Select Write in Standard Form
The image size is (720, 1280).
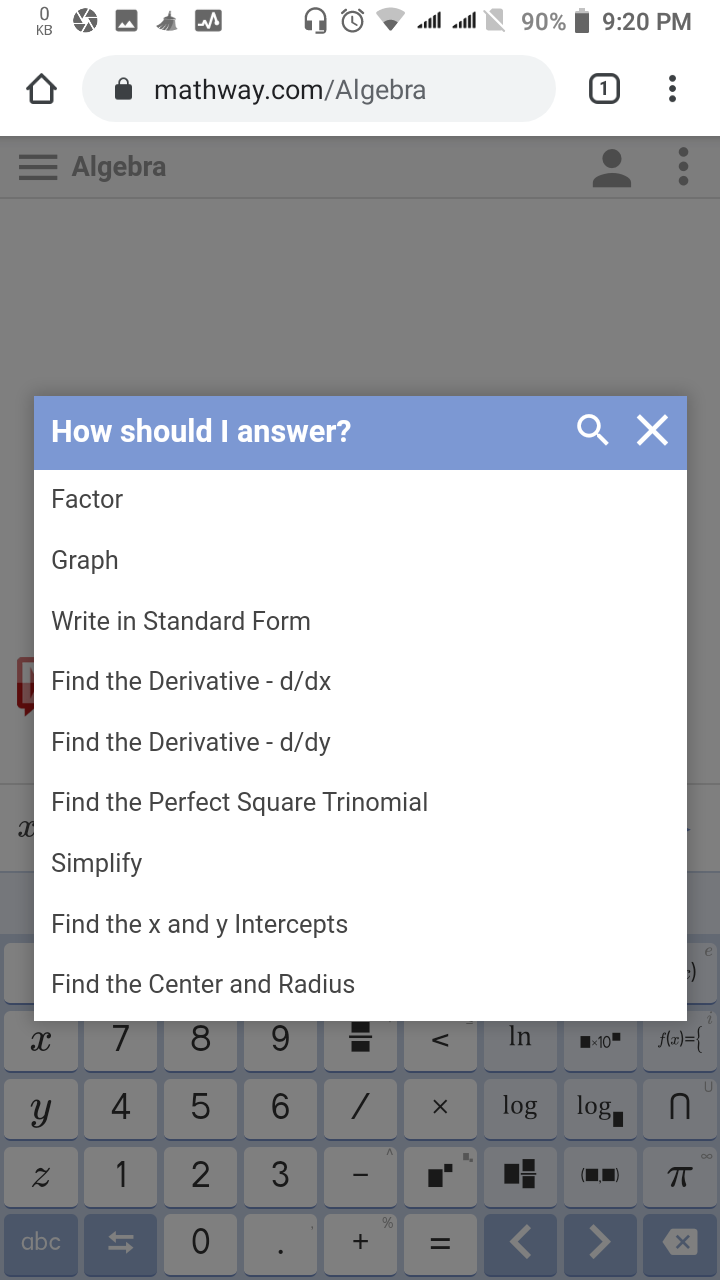(x=181, y=621)
